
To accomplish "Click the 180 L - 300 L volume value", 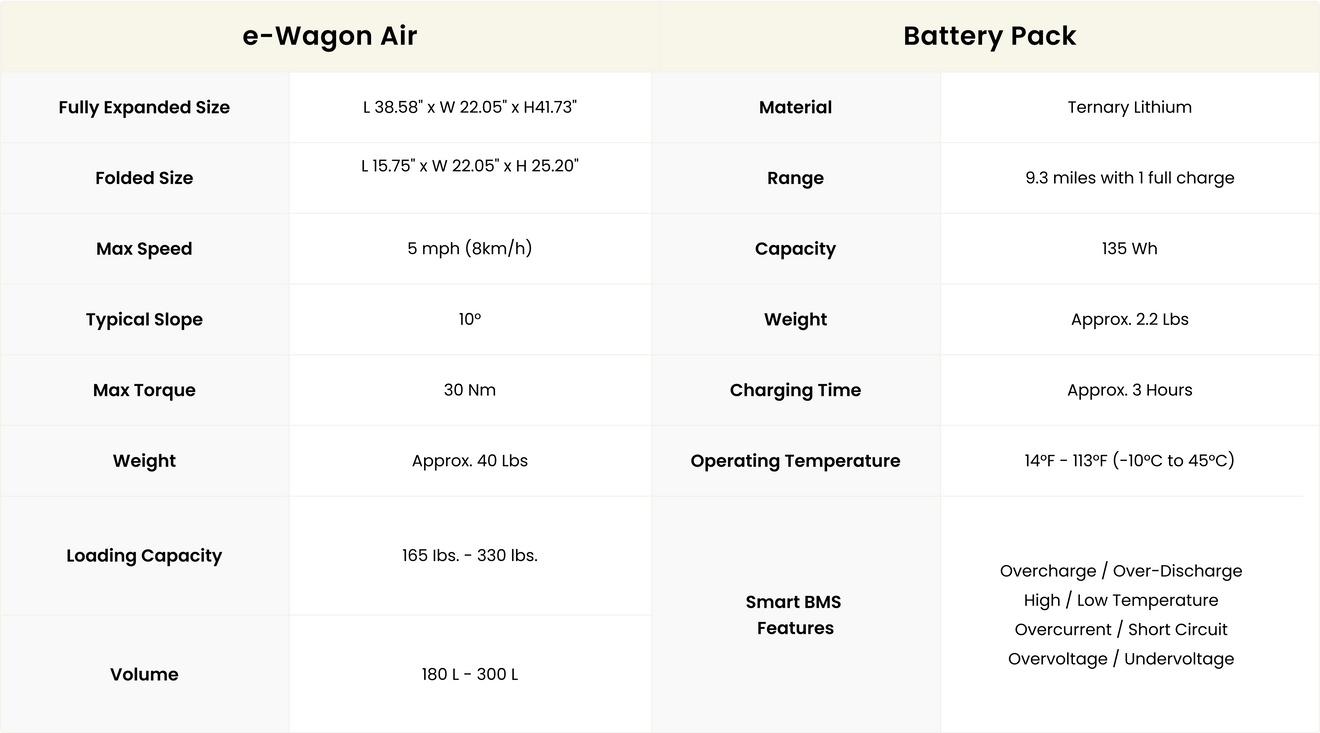I will pyautogui.click(x=469, y=674).
